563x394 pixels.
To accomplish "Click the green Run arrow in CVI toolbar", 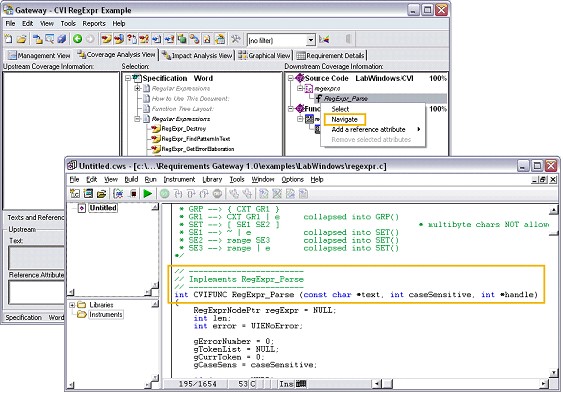I will point(148,194).
